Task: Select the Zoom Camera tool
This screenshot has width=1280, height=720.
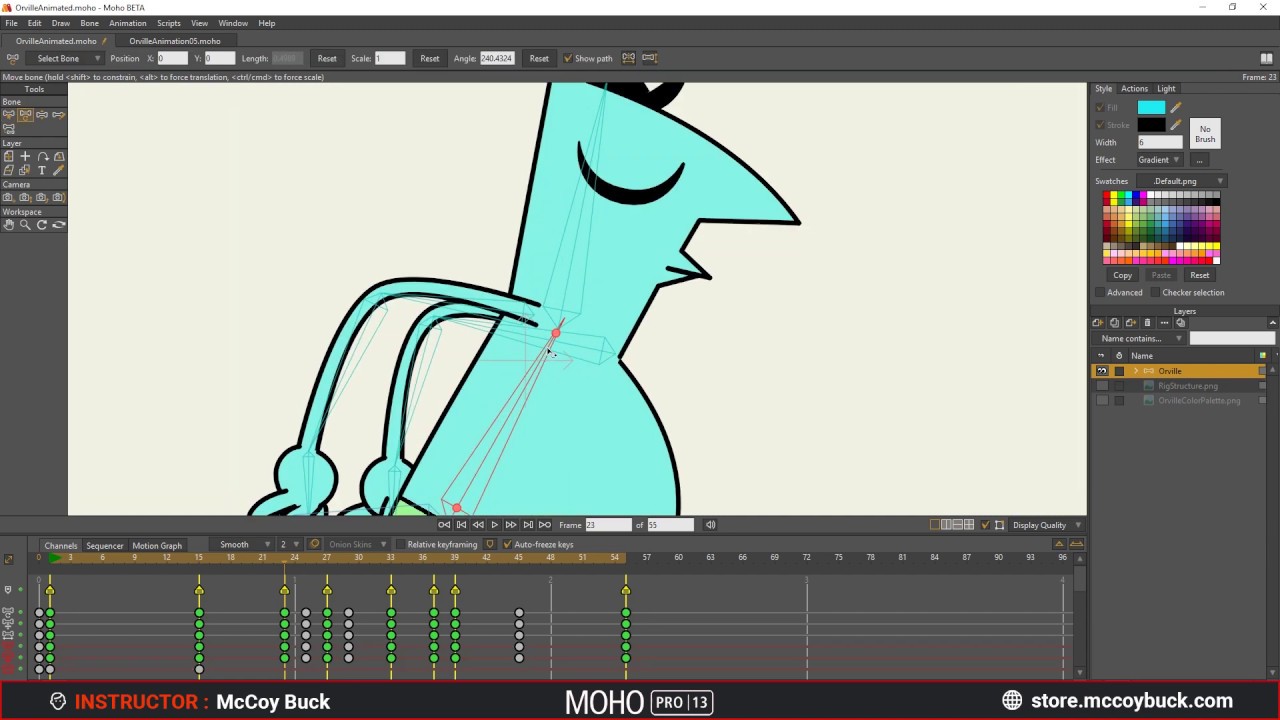Action: [x=25, y=198]
